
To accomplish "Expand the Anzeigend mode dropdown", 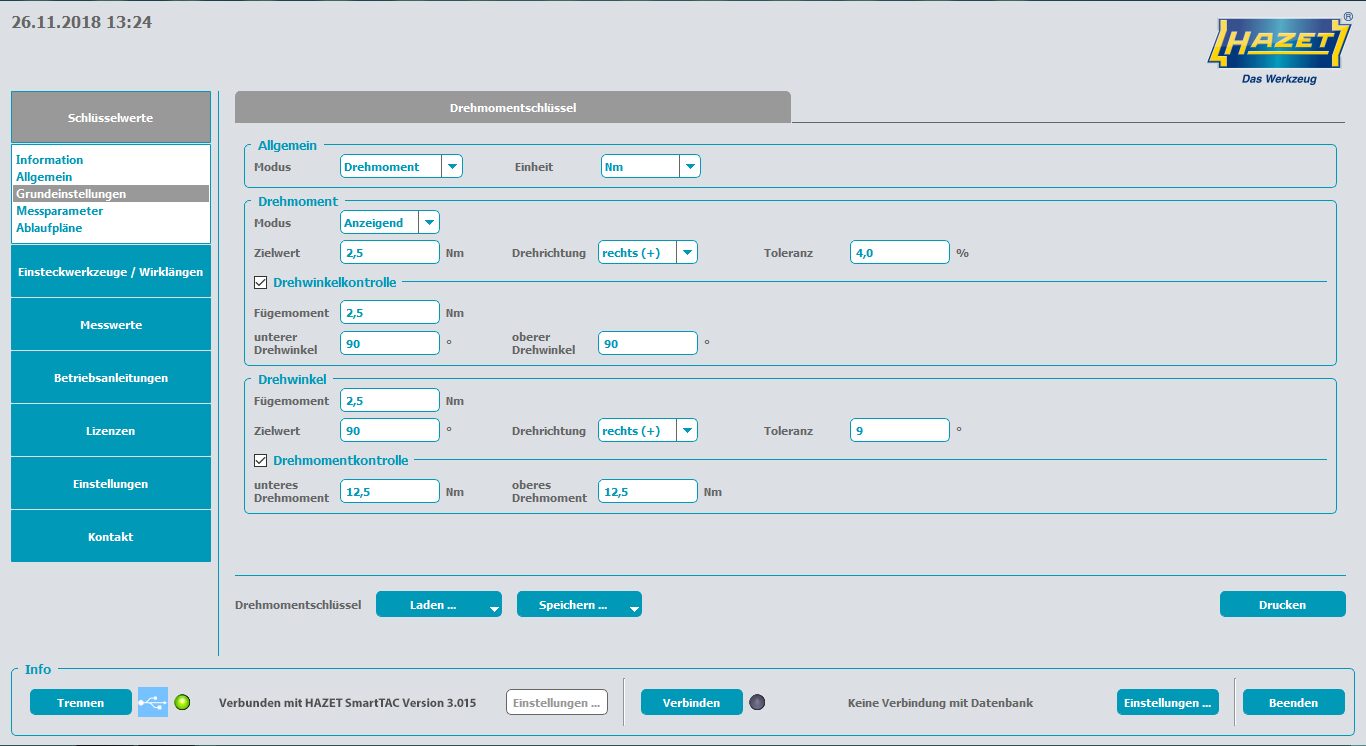I will click(x=390, y=222).
